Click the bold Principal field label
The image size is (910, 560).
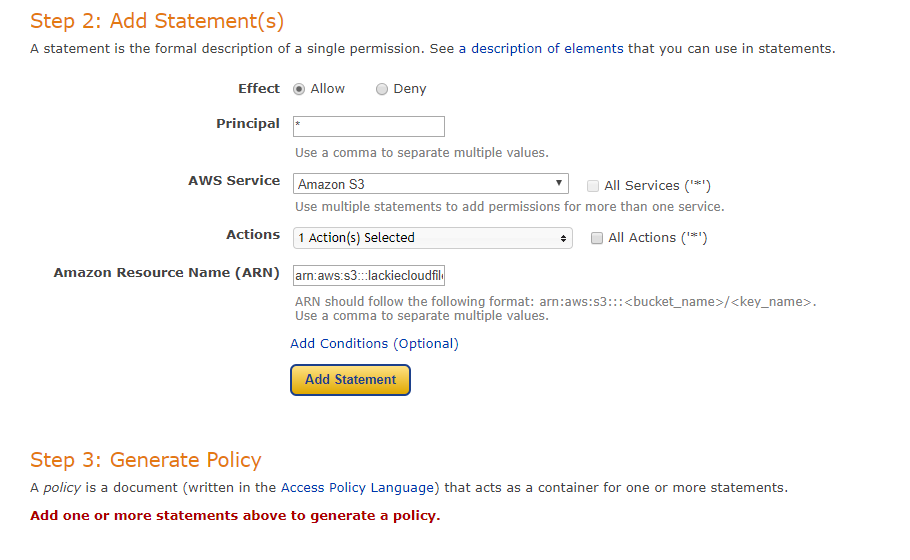click(x=248, y=124)
